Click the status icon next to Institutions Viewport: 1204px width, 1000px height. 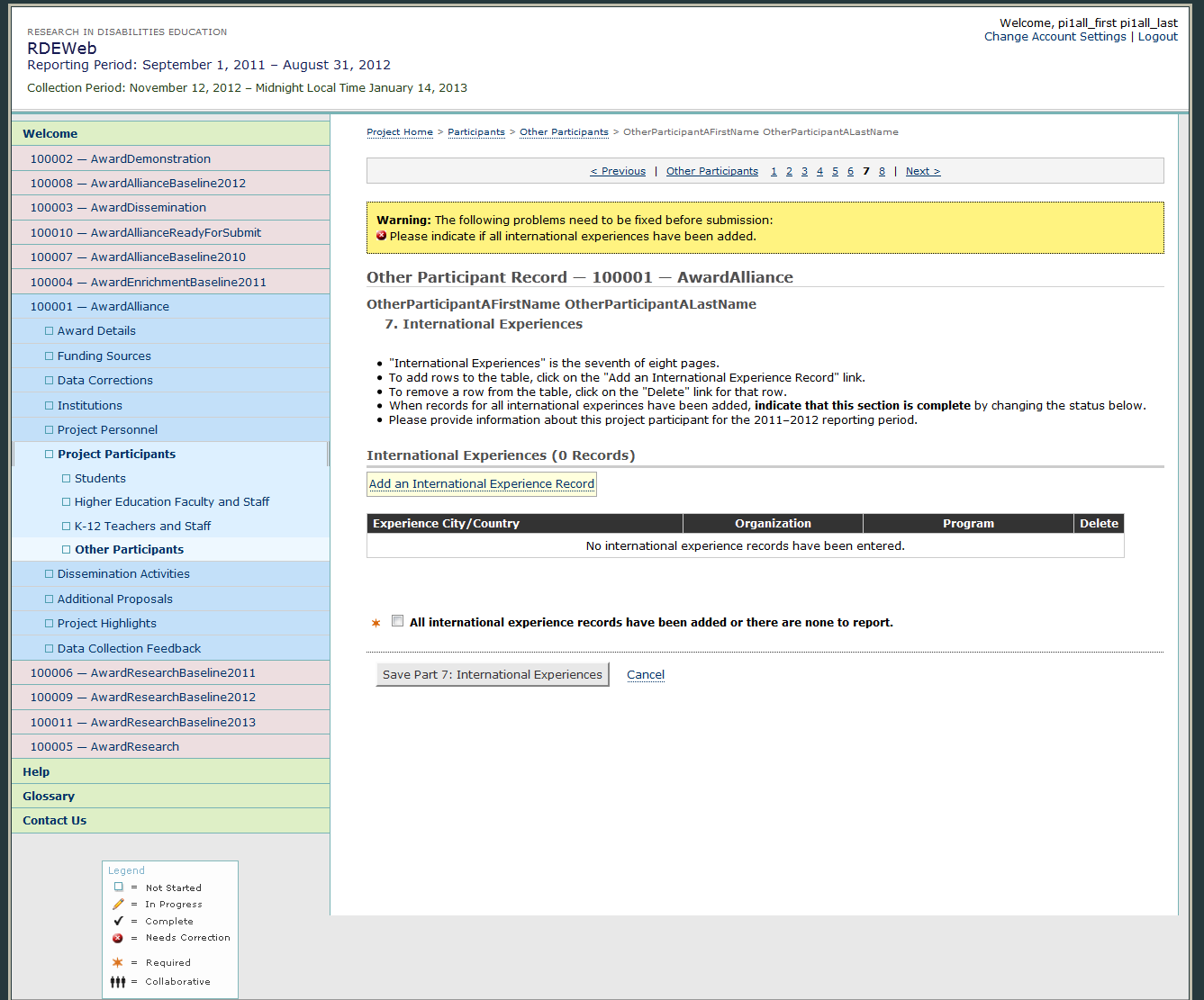coord(50,406)
